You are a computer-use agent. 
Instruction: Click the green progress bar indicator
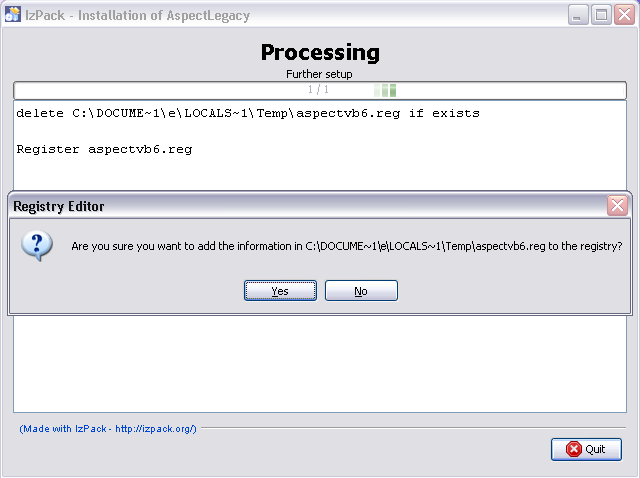tap(385, 90)
